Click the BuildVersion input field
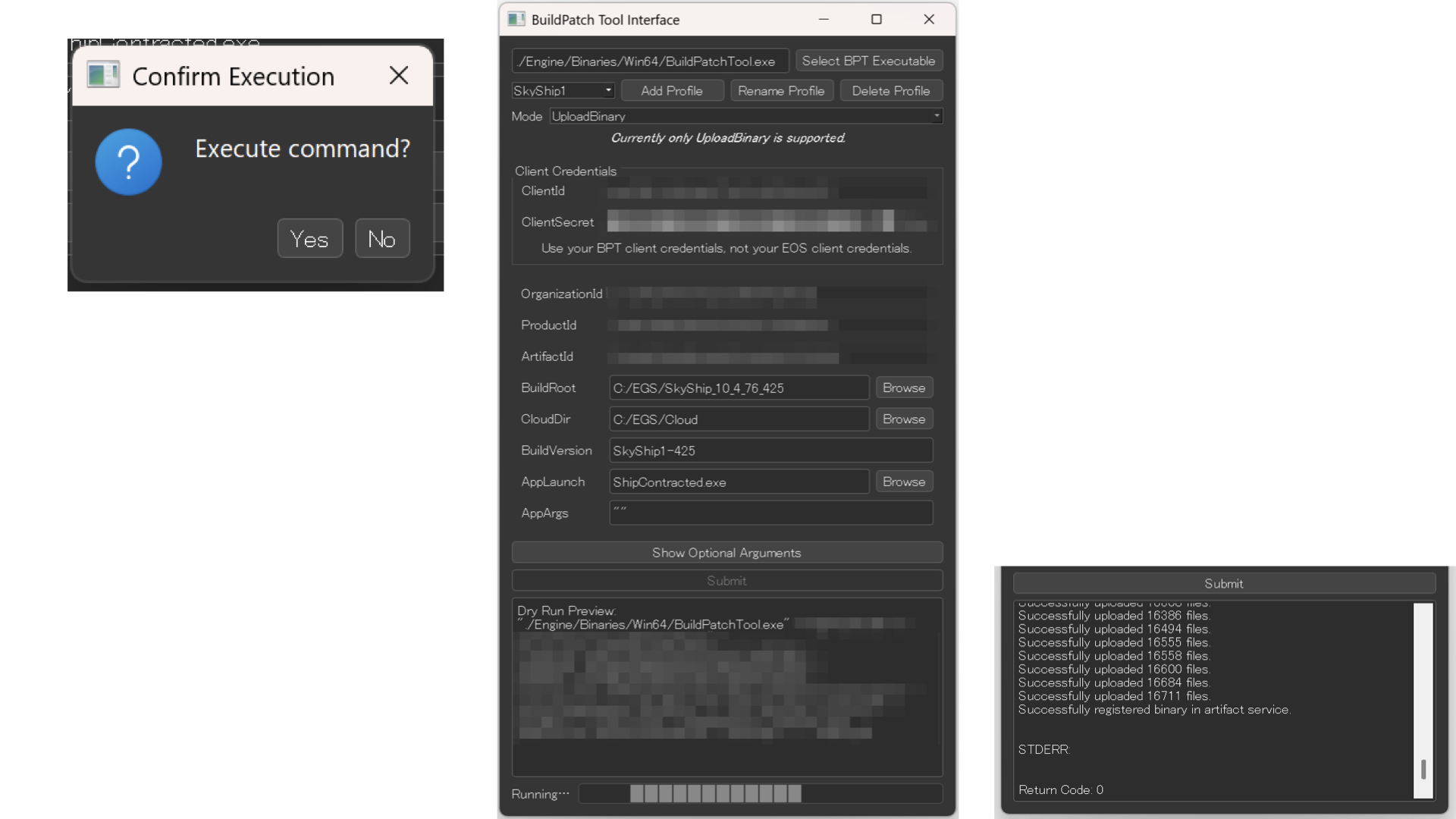The width and height of the screenshot is (1456, 819). click(770, 450)
